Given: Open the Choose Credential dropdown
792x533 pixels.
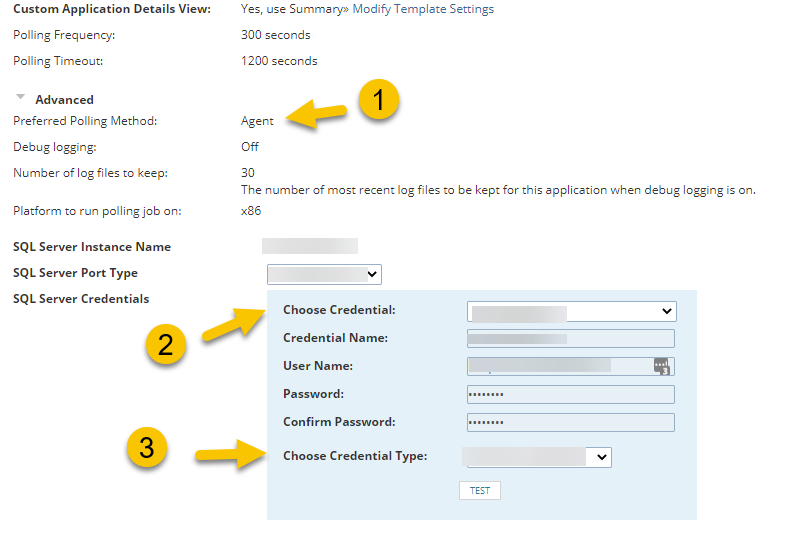Looking at the screenshot, I should point(572,311).
